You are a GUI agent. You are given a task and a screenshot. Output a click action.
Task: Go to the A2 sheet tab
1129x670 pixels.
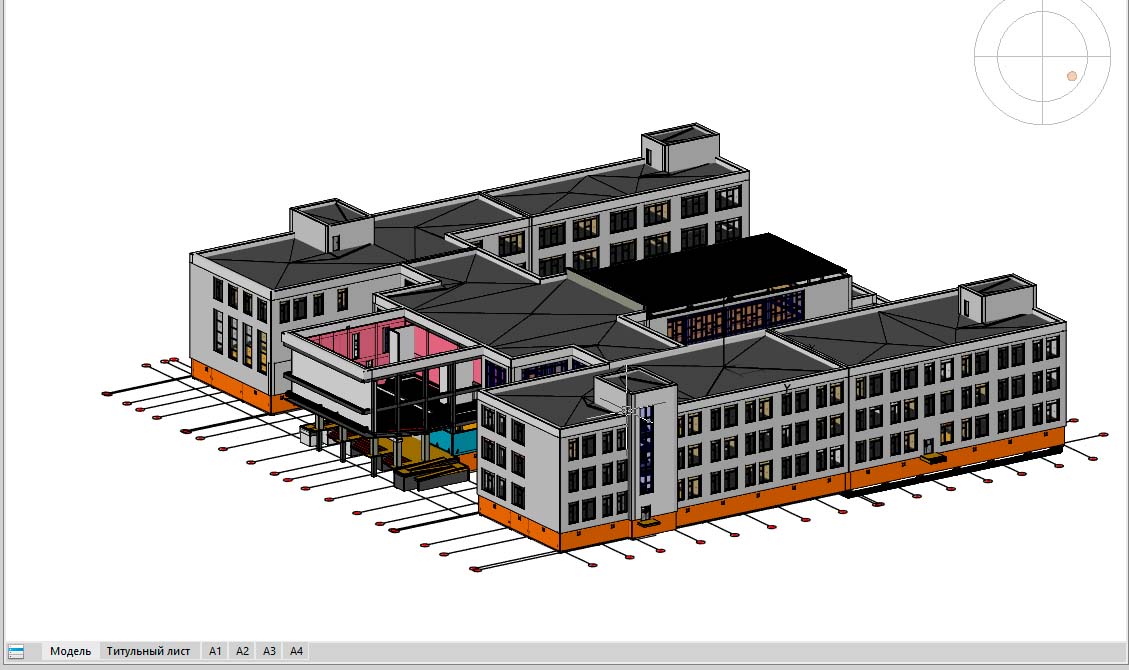(242, 651)
